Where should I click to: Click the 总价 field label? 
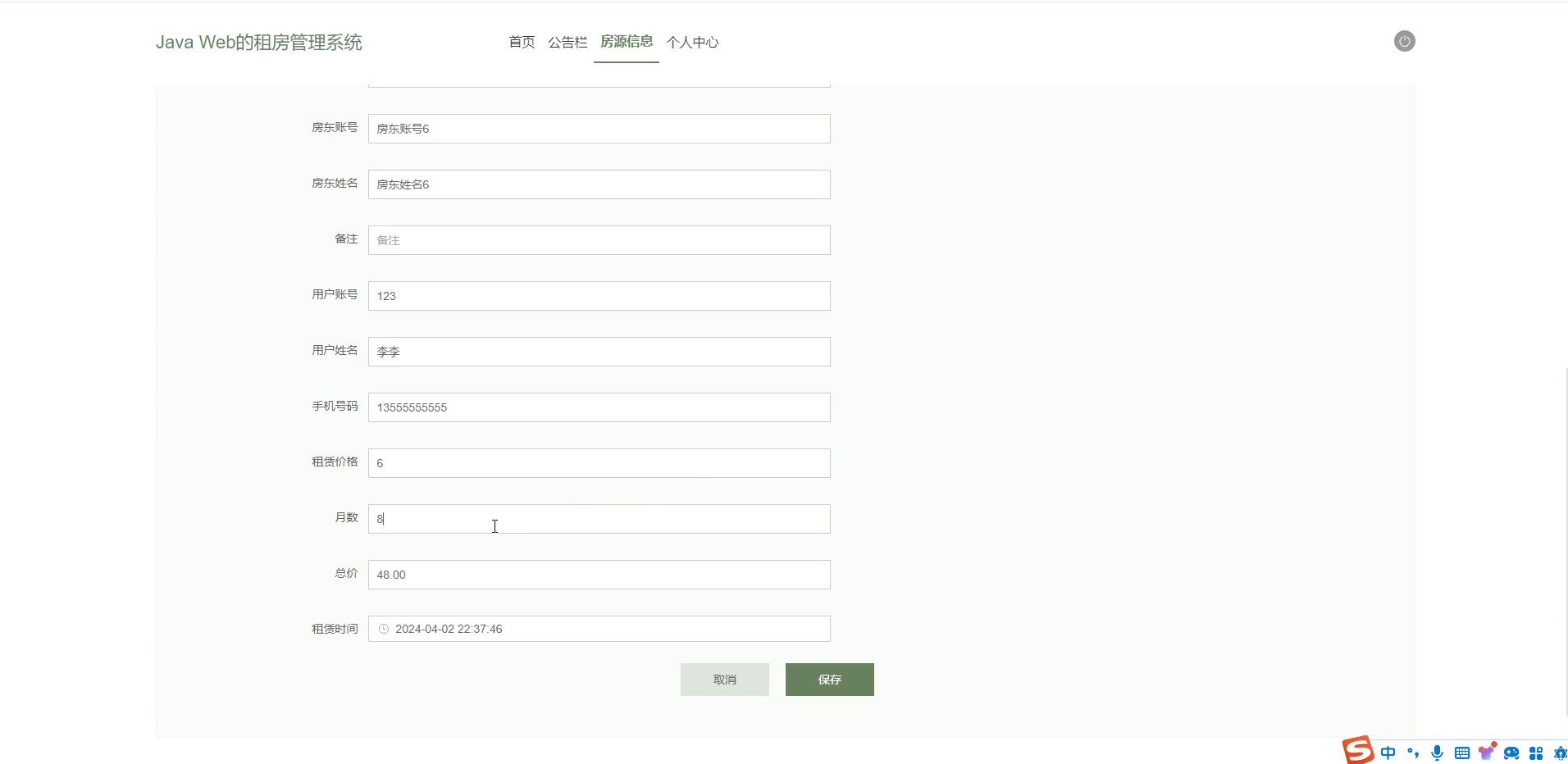[x=346, y=573]
